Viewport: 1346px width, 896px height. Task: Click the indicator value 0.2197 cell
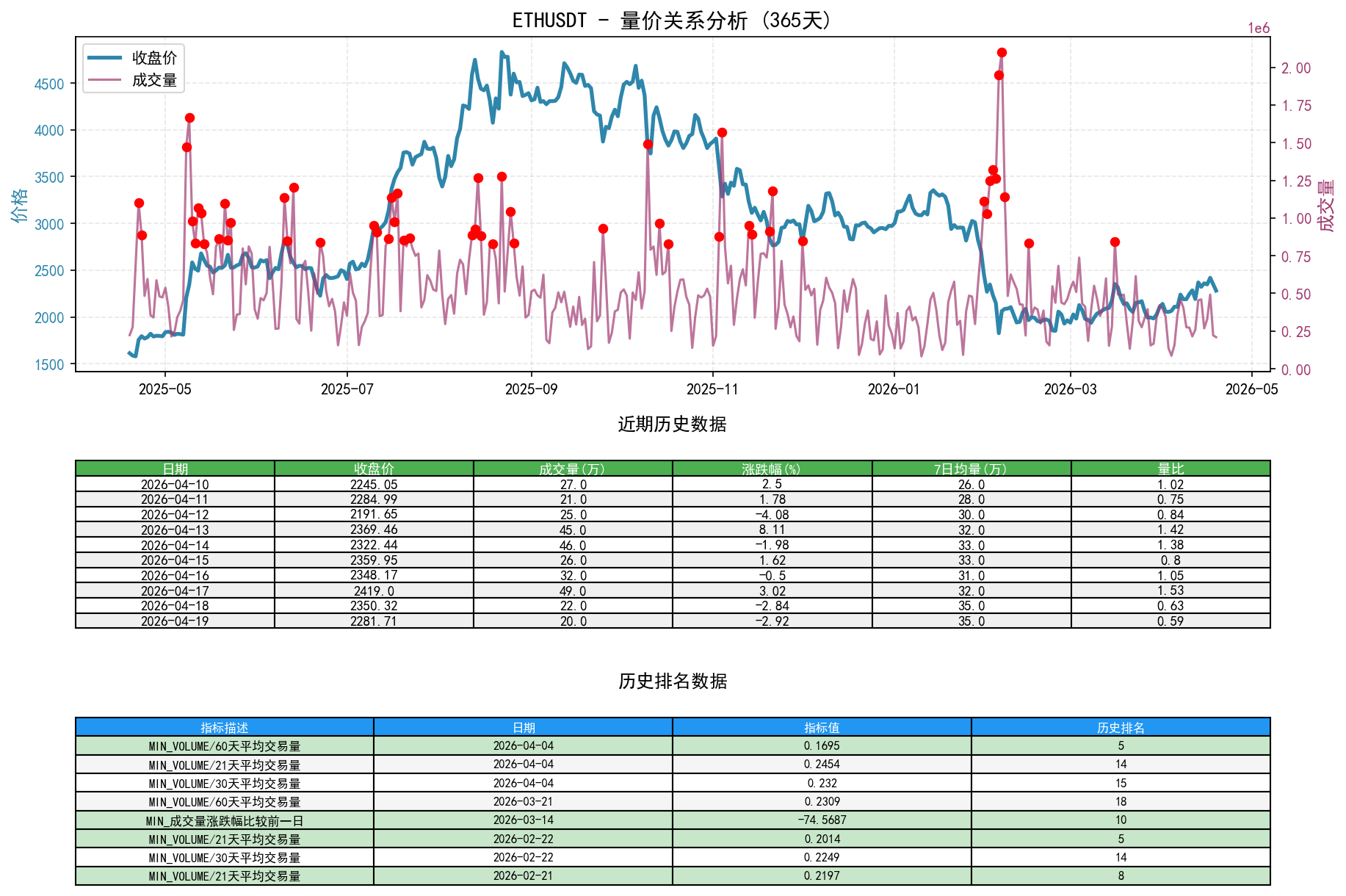tap(822, 875)
